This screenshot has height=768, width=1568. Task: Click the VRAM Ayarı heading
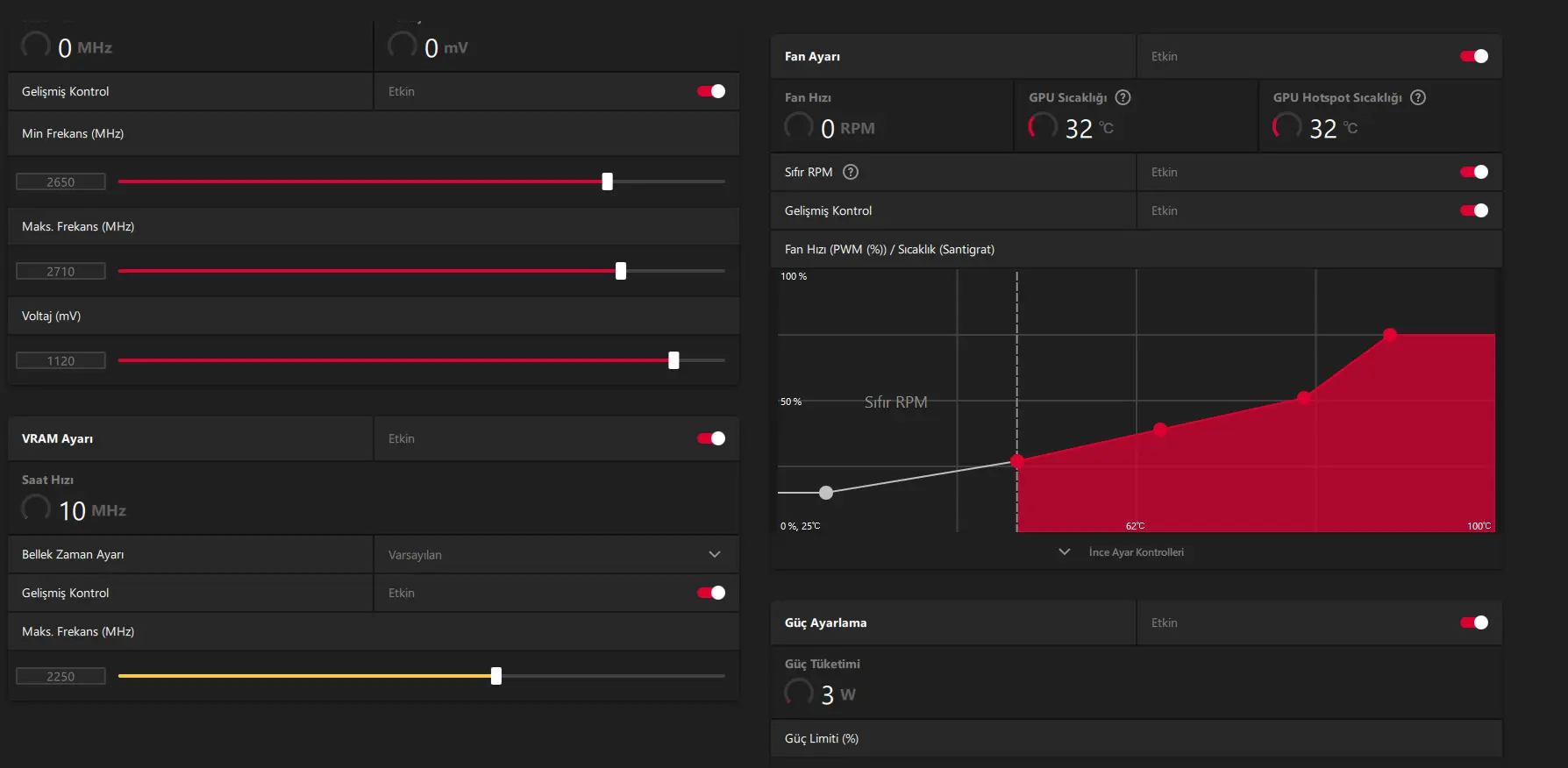coord(57,438)
